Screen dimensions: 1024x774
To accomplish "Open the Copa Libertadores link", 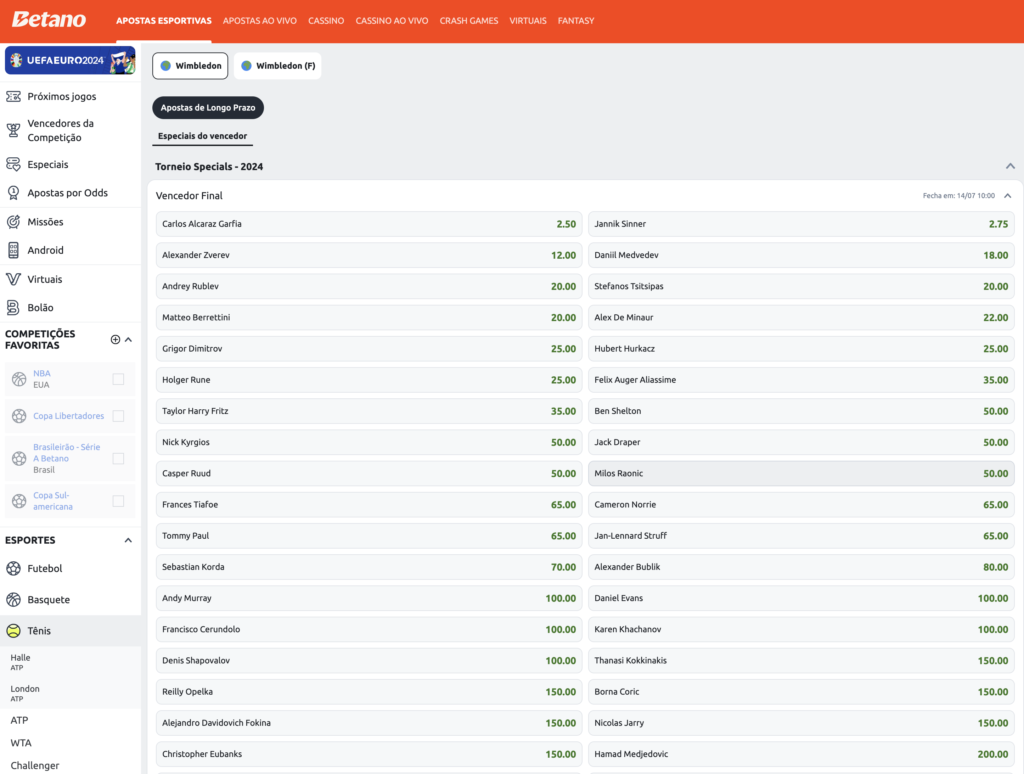I will [69, 416].
